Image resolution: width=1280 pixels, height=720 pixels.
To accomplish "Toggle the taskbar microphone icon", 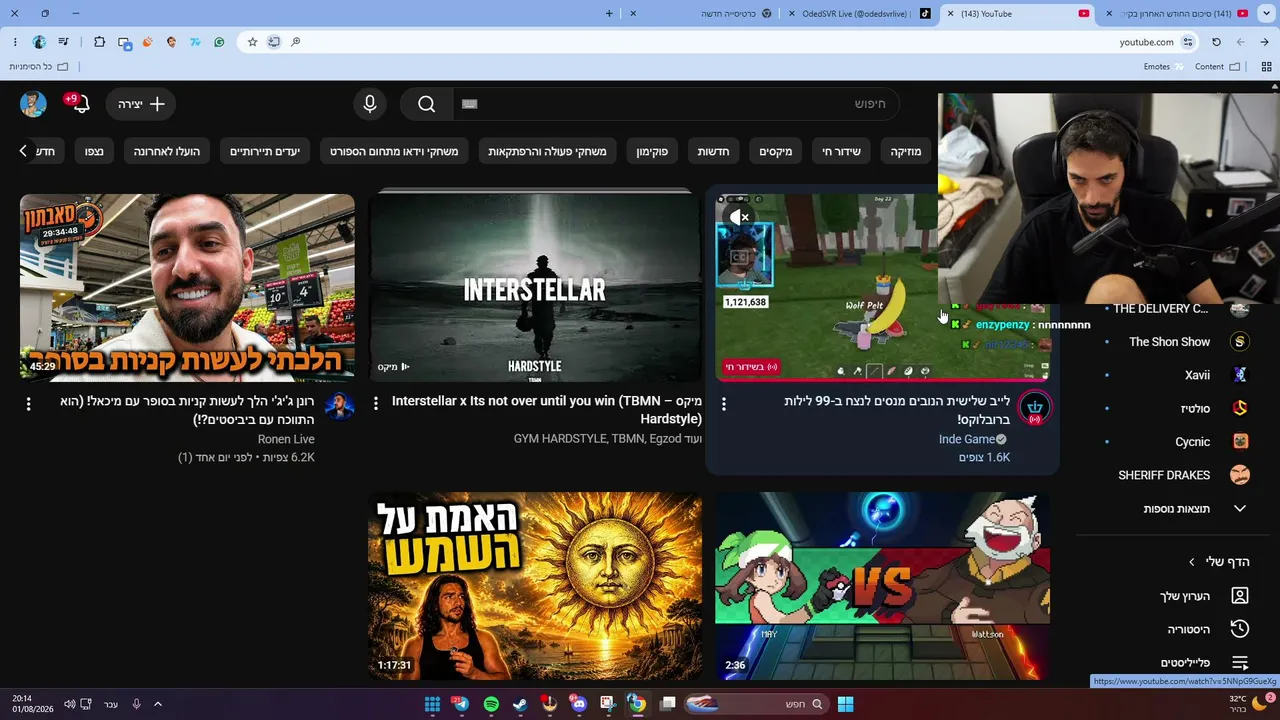I will pyautogui.click(x=136, y=704).
